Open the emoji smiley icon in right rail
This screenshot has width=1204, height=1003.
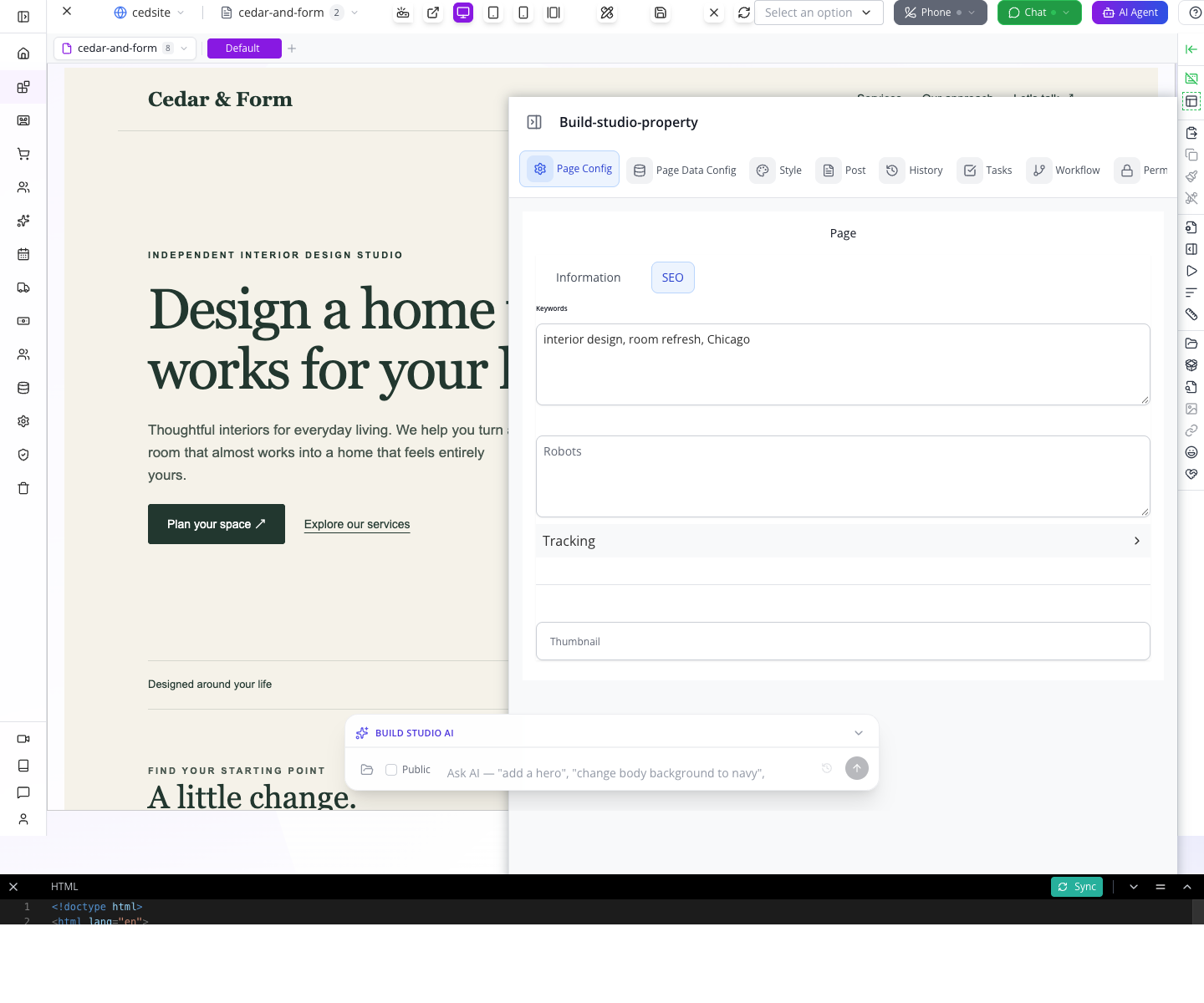[x=1191, y=452]
